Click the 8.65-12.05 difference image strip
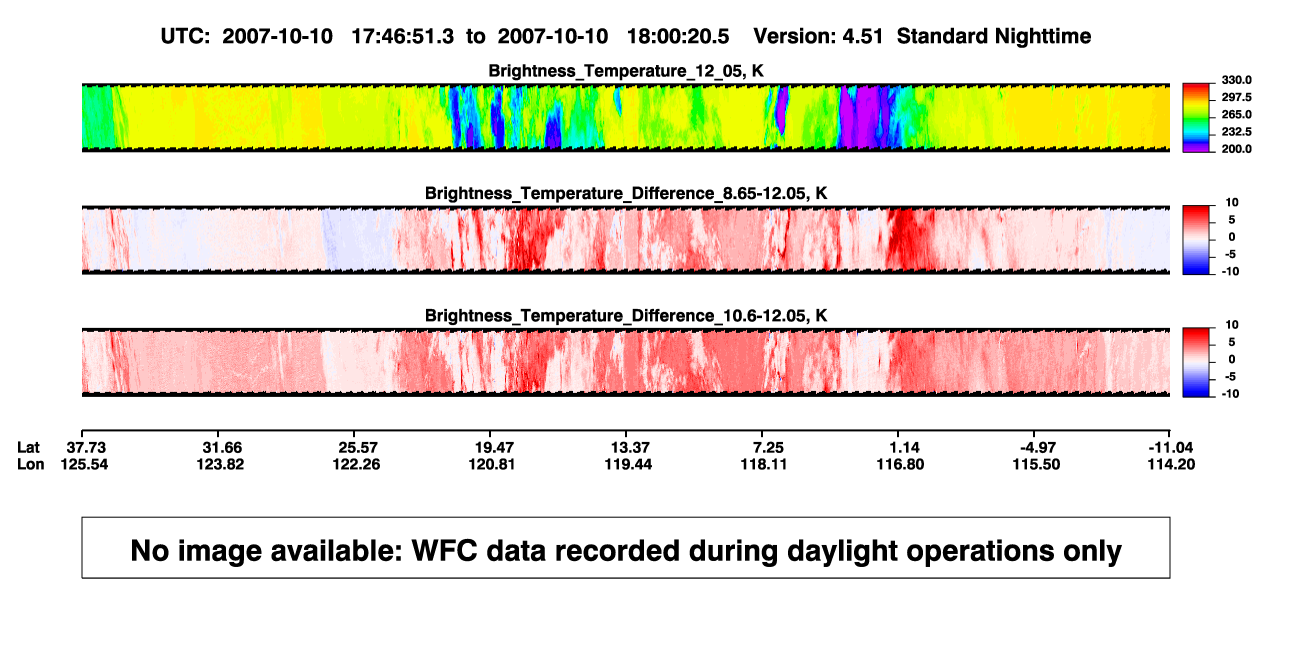The image size is (1300, 667). 626,240
